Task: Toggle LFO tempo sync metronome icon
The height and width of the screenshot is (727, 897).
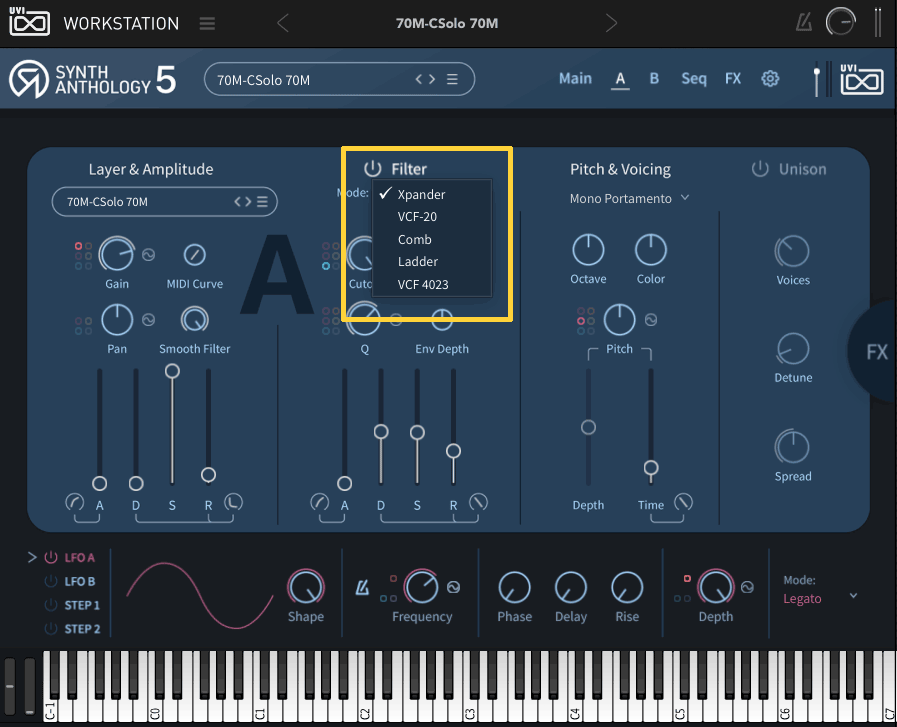Action: 362,587
